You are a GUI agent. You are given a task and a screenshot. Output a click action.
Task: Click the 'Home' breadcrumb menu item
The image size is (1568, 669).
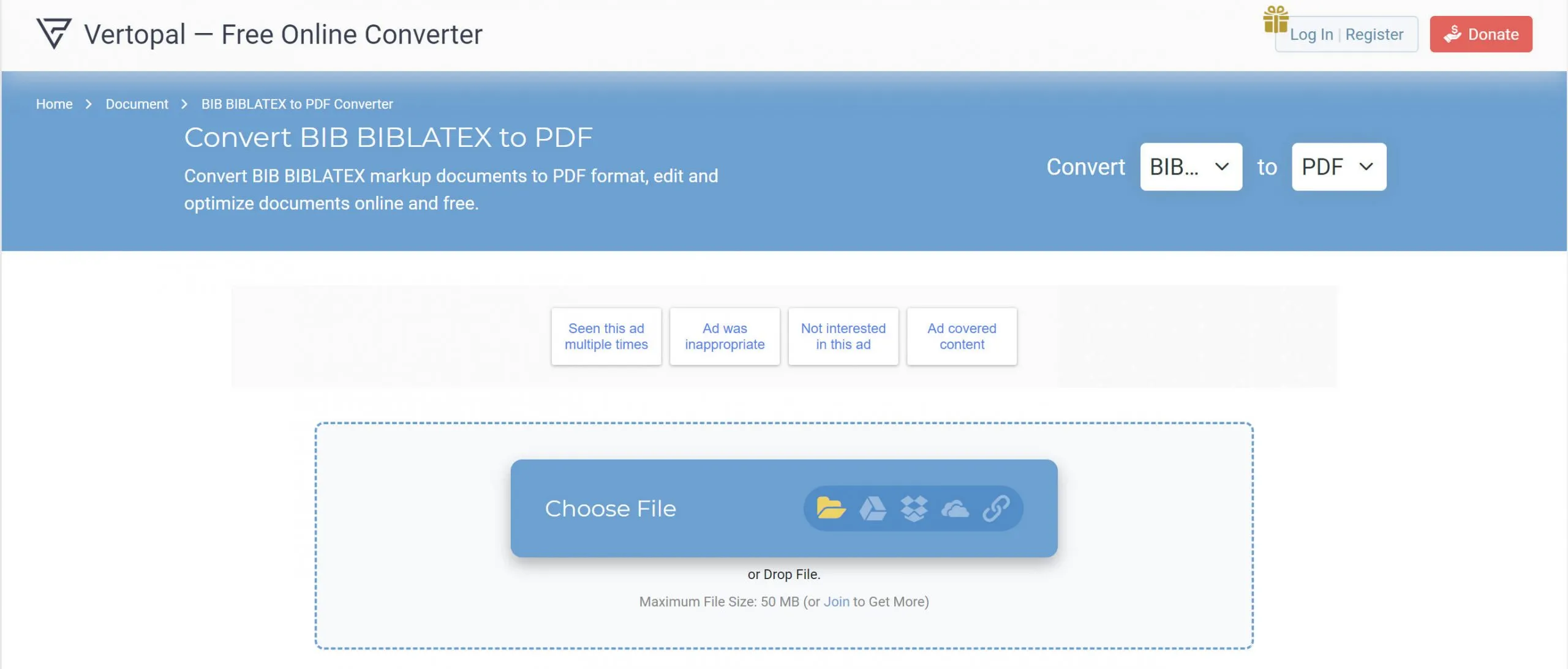(x=54, y=104)
